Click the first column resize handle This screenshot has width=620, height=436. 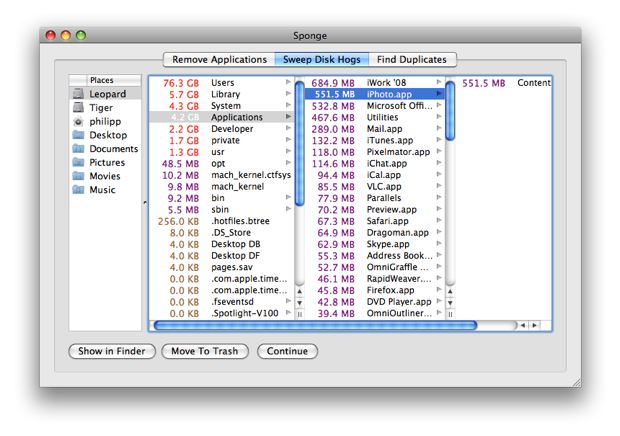[x=300, y=315]
